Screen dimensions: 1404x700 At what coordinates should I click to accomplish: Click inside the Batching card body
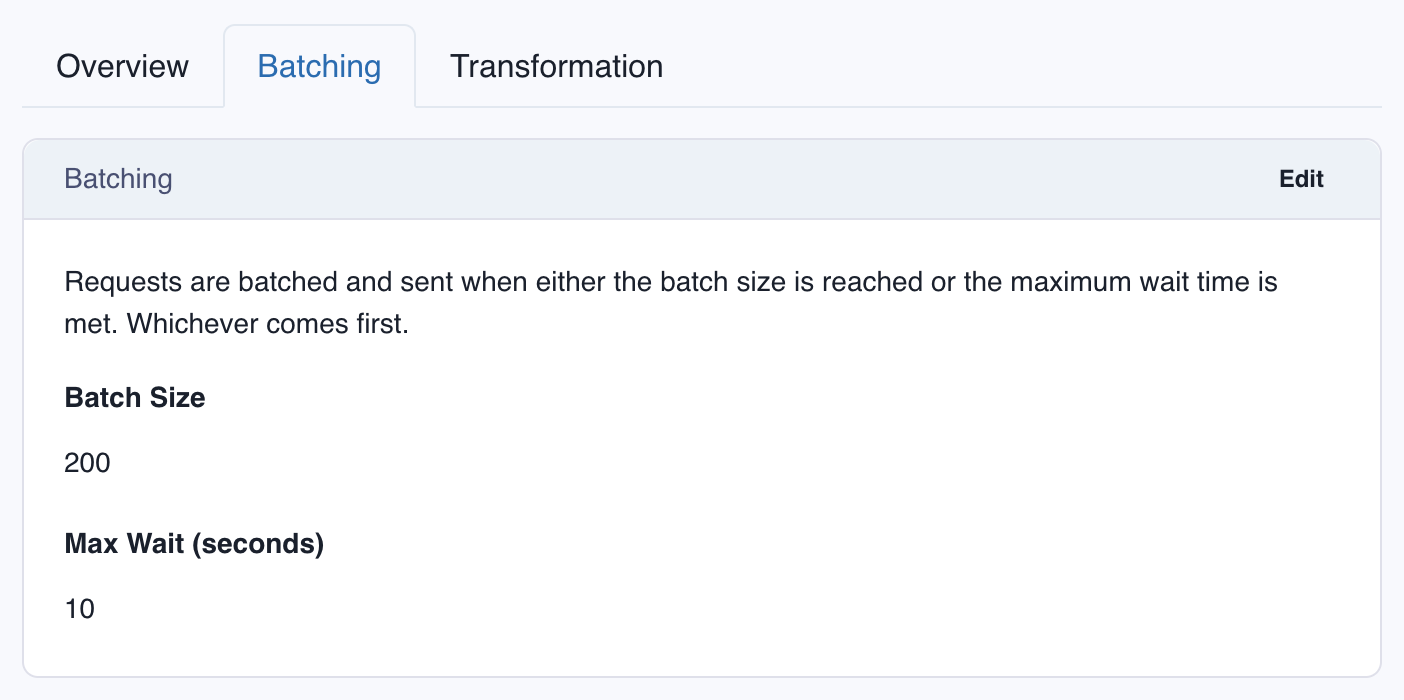coord(700,450)
